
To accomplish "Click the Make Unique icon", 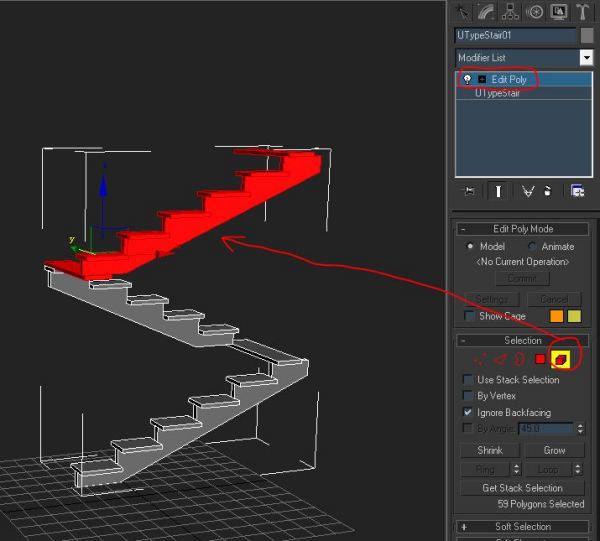I will tap(528, 191).
